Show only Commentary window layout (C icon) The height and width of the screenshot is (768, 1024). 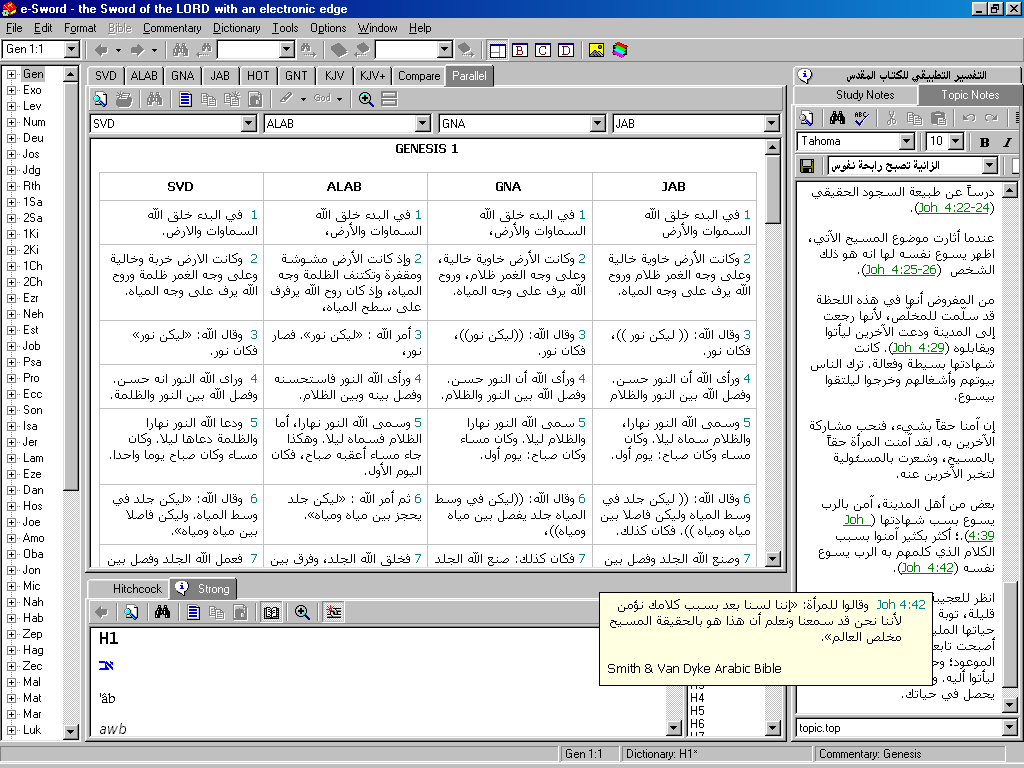[543, 50]
